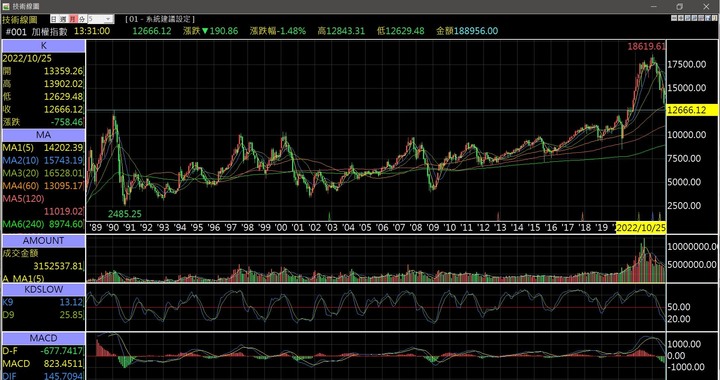Click the first small toolbar icon under the minimize button
Viewport: 720px width, 380px height.
(675, 18)
